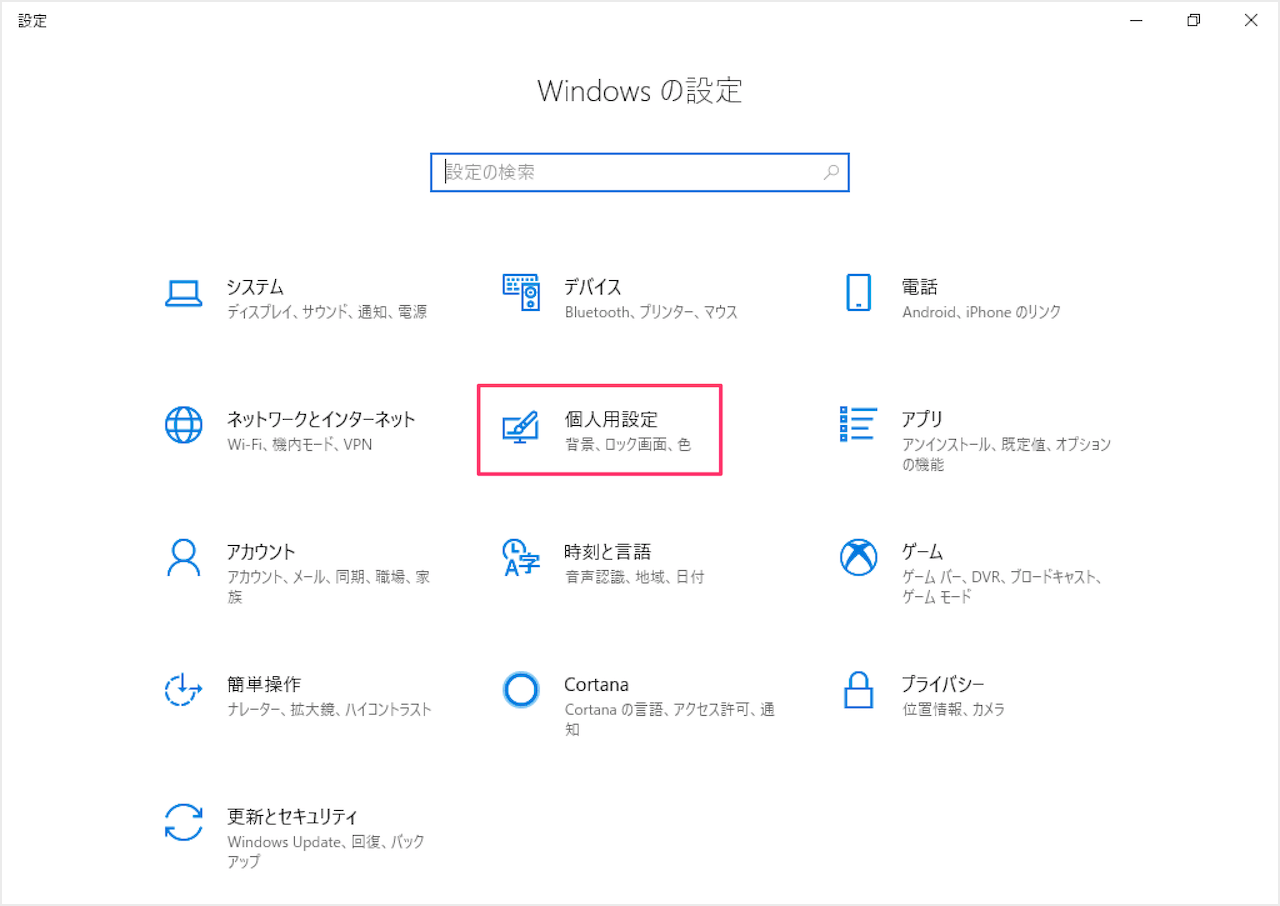The height and width of the screenshot is (906, 1280).
Task: Click description Wi-Fi、機内モード、VPN
Action: [x=300, y=444]
